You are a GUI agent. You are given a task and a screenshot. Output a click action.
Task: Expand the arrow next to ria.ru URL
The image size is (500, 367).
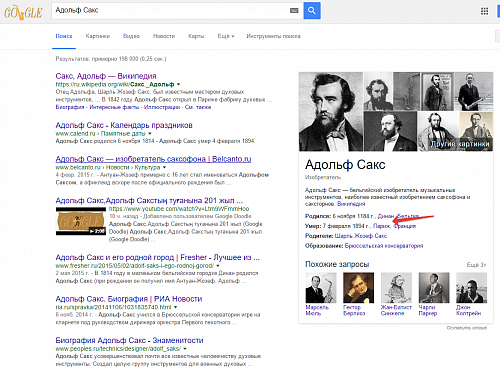(x=176, y=307)
